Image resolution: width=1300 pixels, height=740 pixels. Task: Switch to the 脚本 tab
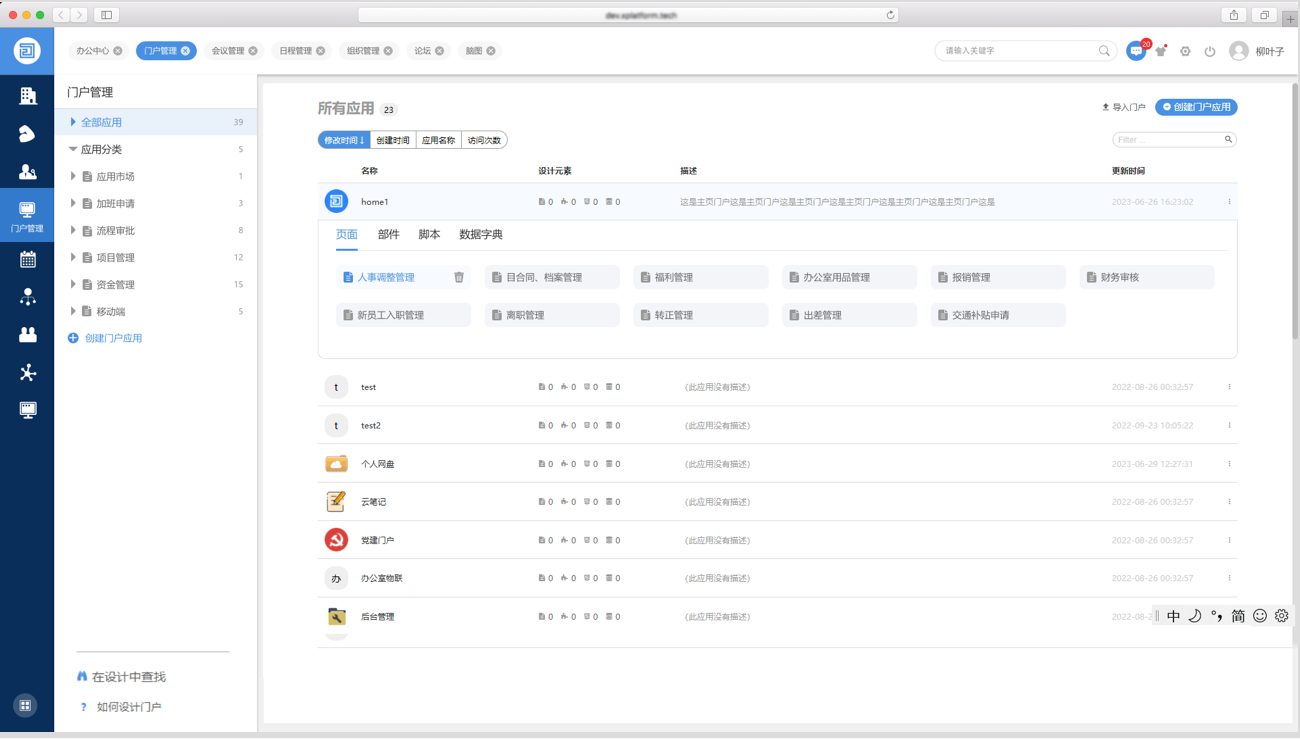point(429,234)
